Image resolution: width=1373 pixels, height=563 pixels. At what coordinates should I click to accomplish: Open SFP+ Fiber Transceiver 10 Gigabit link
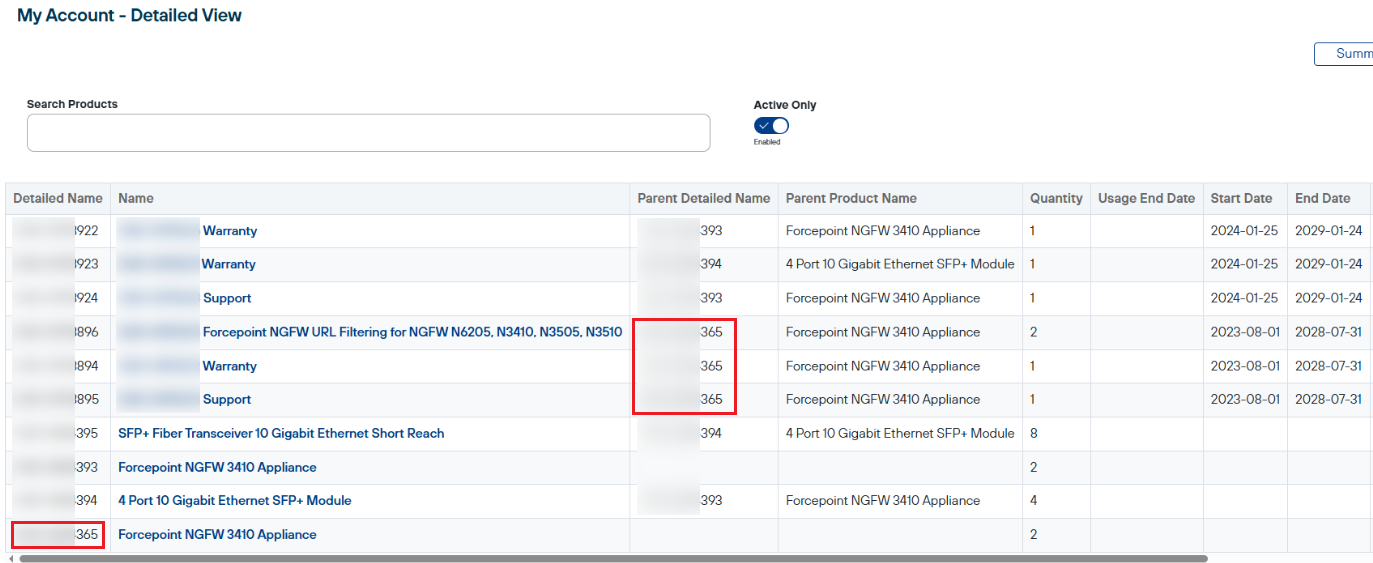click(x=281, y=434)
